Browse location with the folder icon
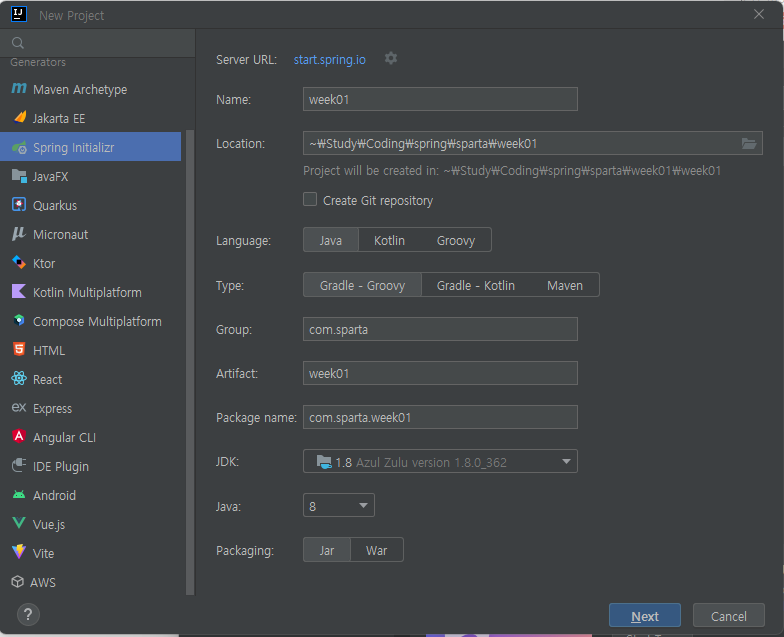 coord(748,144)
